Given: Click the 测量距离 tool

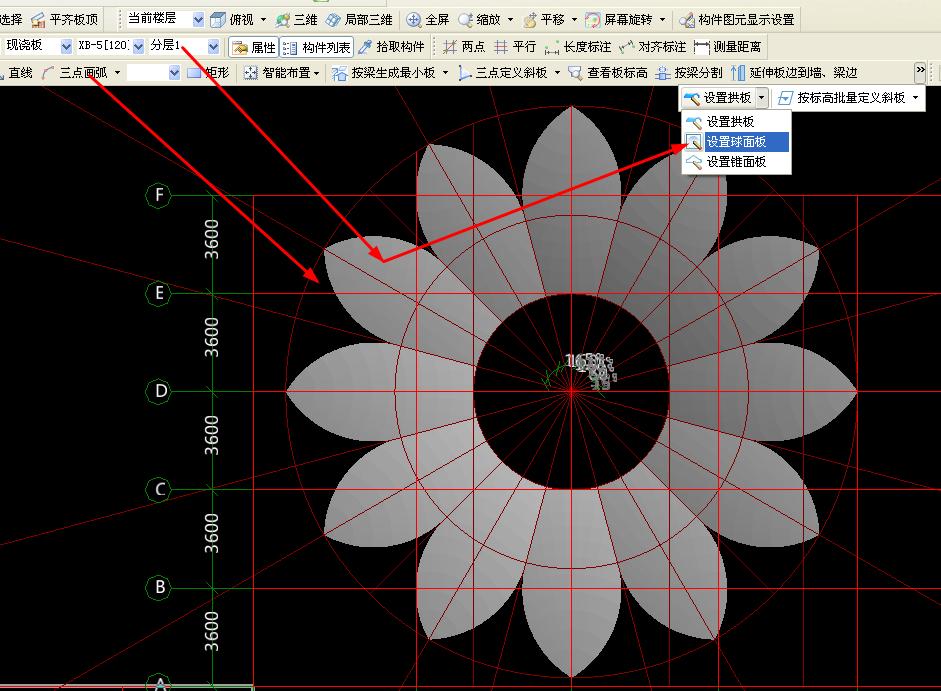Looking at the screenshot, I should pyautogui.click(x=727, y=47).
